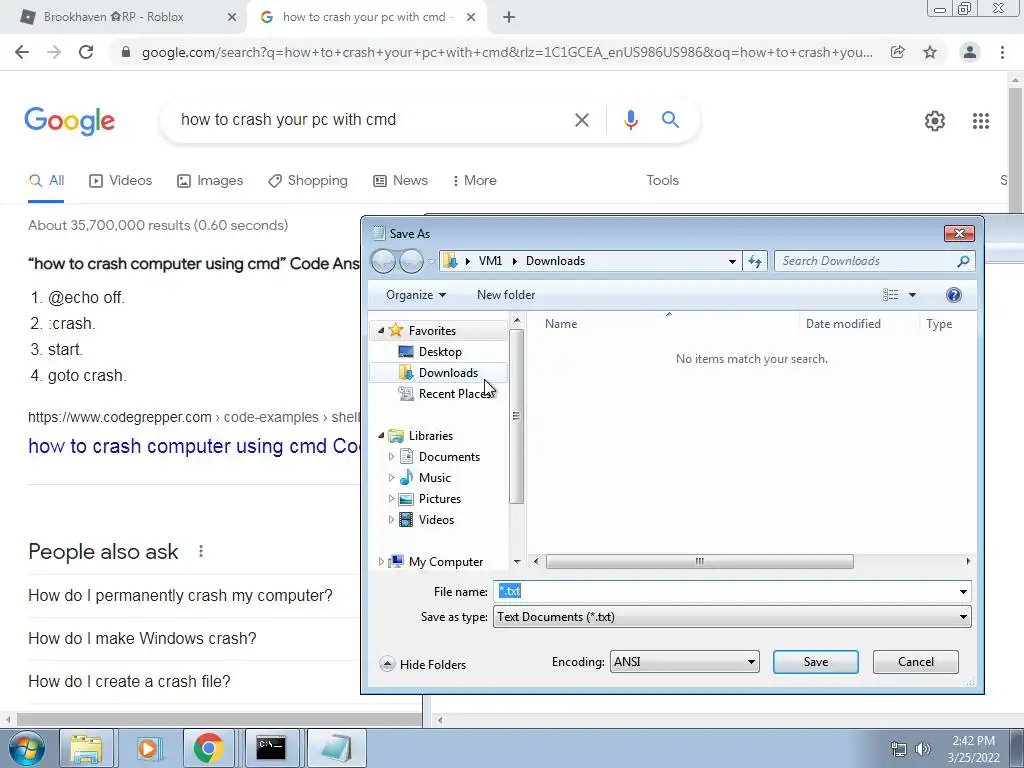
Task: Open People also ask options dots
Action: click(x=200, y=551)
